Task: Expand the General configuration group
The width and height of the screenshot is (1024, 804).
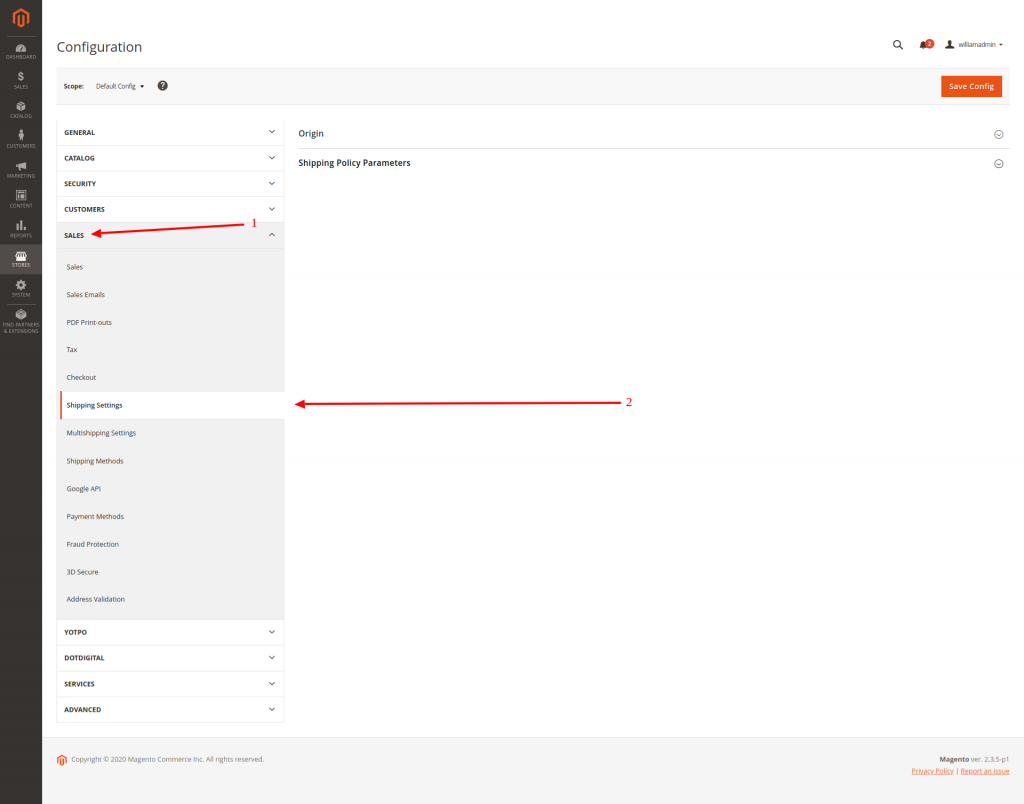Action: [170, 132]
